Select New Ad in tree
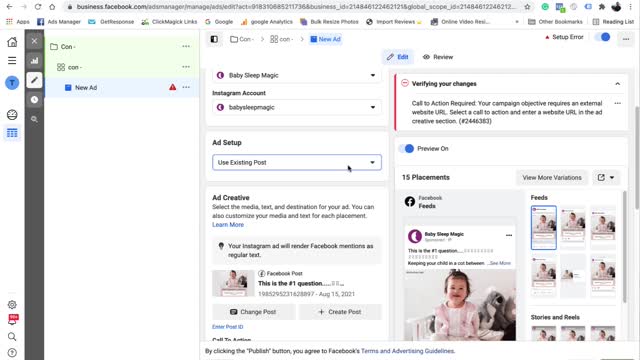Screen dimensions: 640x360 click(x=122, y=87)
